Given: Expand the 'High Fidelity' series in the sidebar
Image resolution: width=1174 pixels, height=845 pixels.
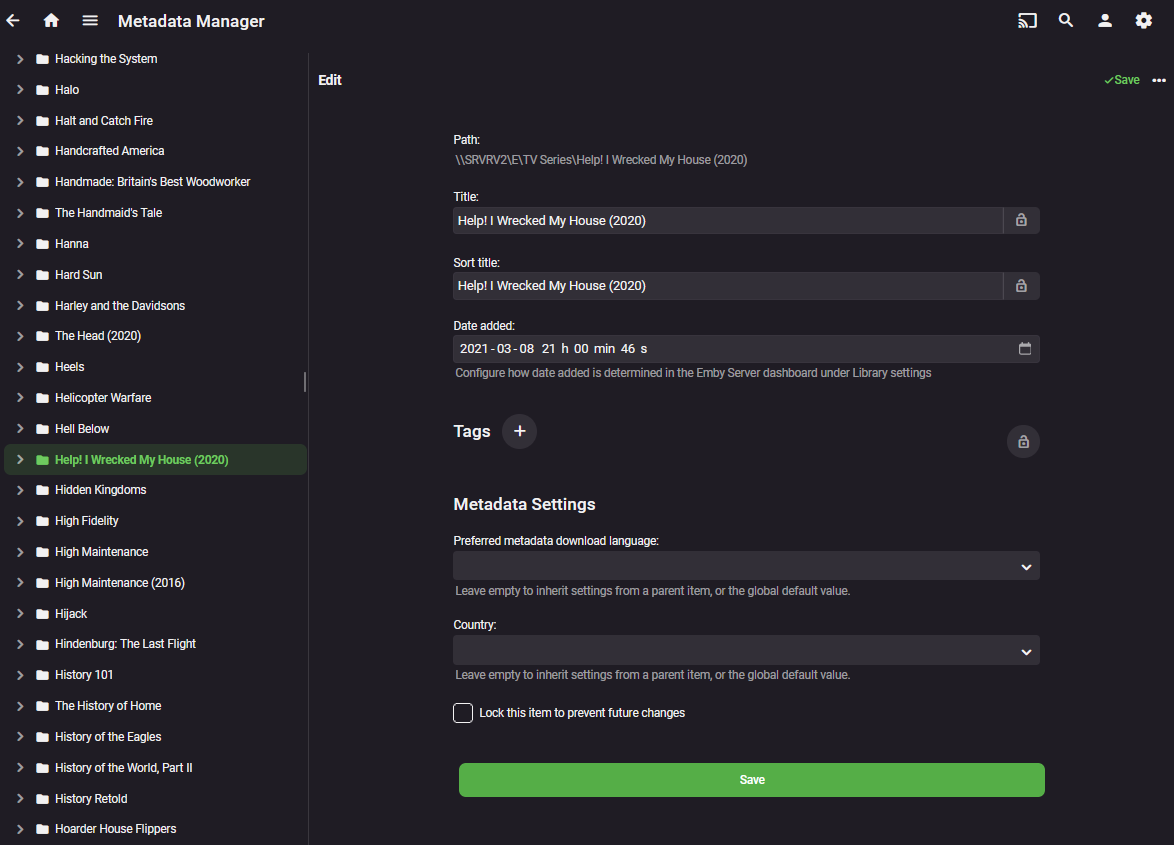Looking at the screenshot, I should [18, 520].
